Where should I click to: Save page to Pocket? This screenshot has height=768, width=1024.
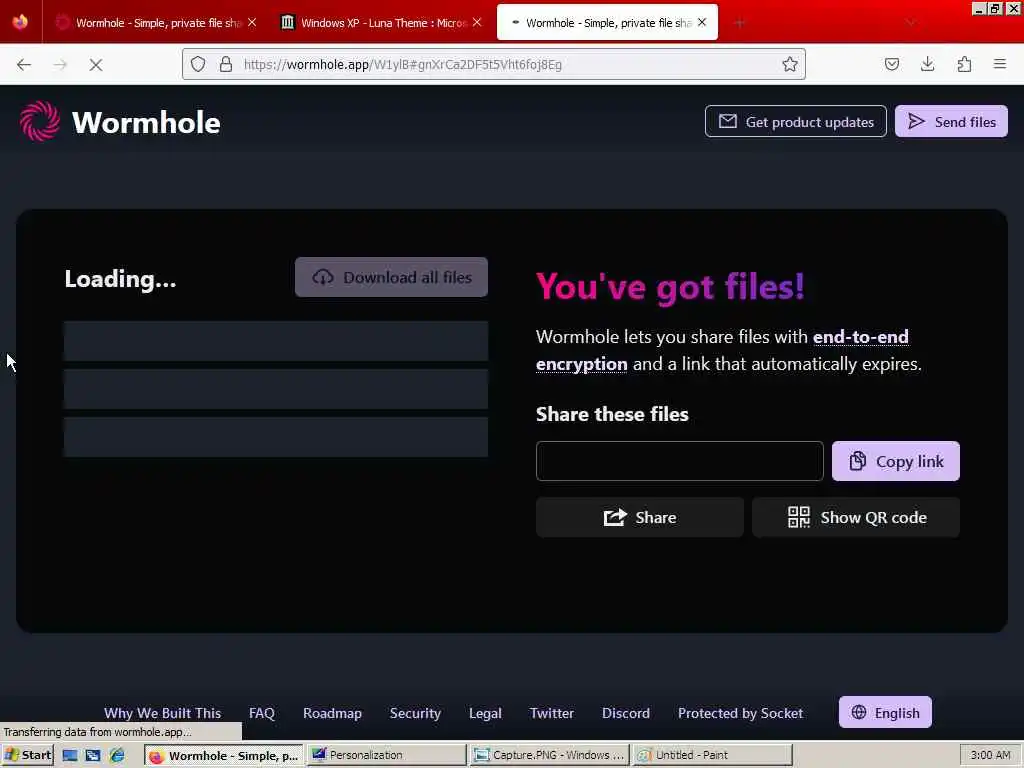tap(891, 64)
